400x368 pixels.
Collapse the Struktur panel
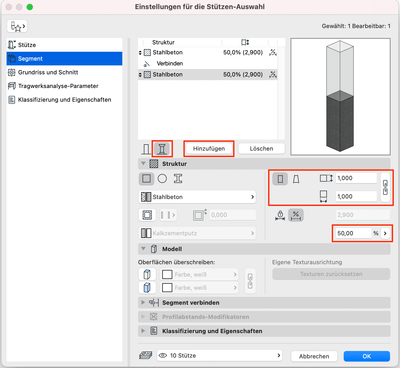(x=143, y=164)
